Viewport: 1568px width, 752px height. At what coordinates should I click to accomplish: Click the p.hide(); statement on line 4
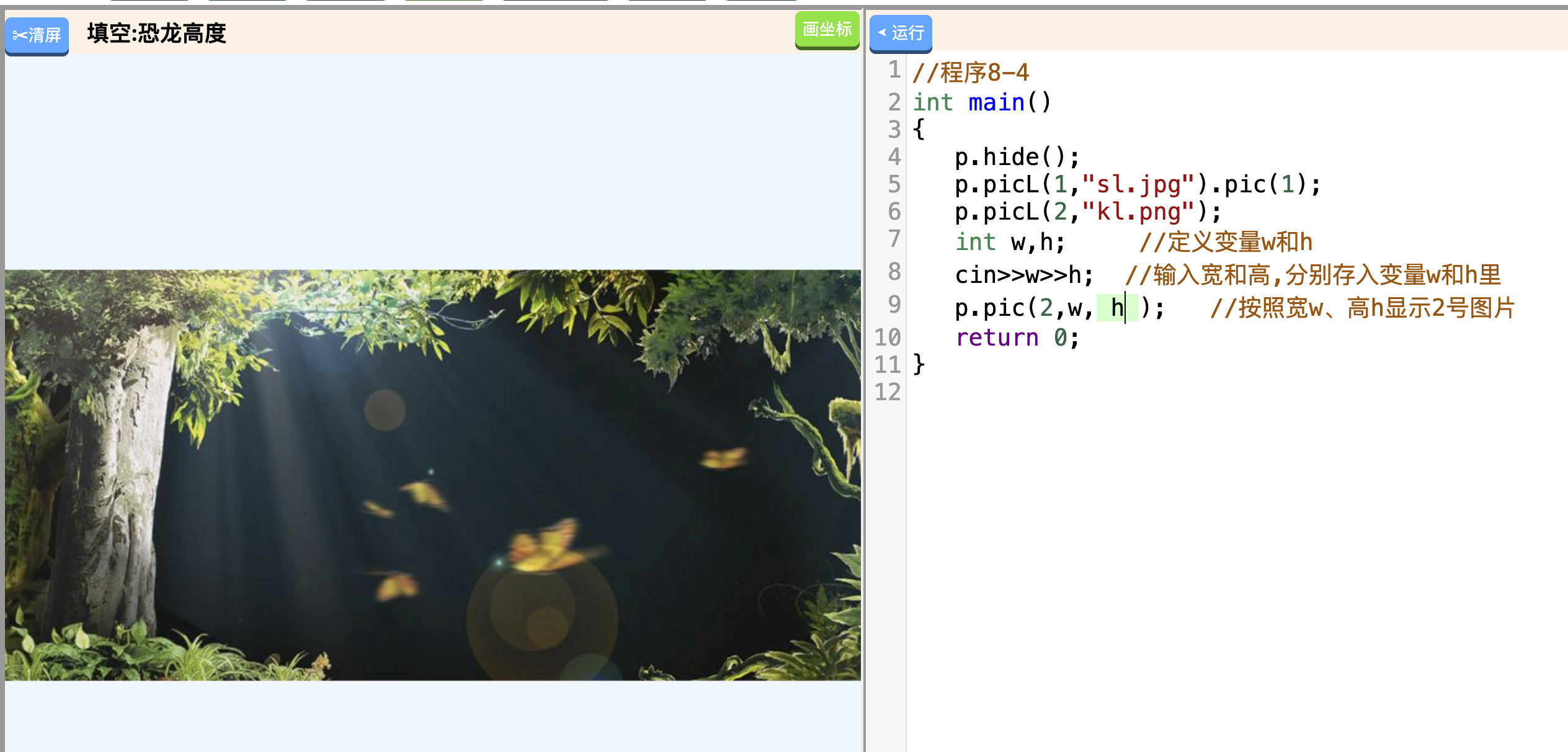tap(1016, 157)
